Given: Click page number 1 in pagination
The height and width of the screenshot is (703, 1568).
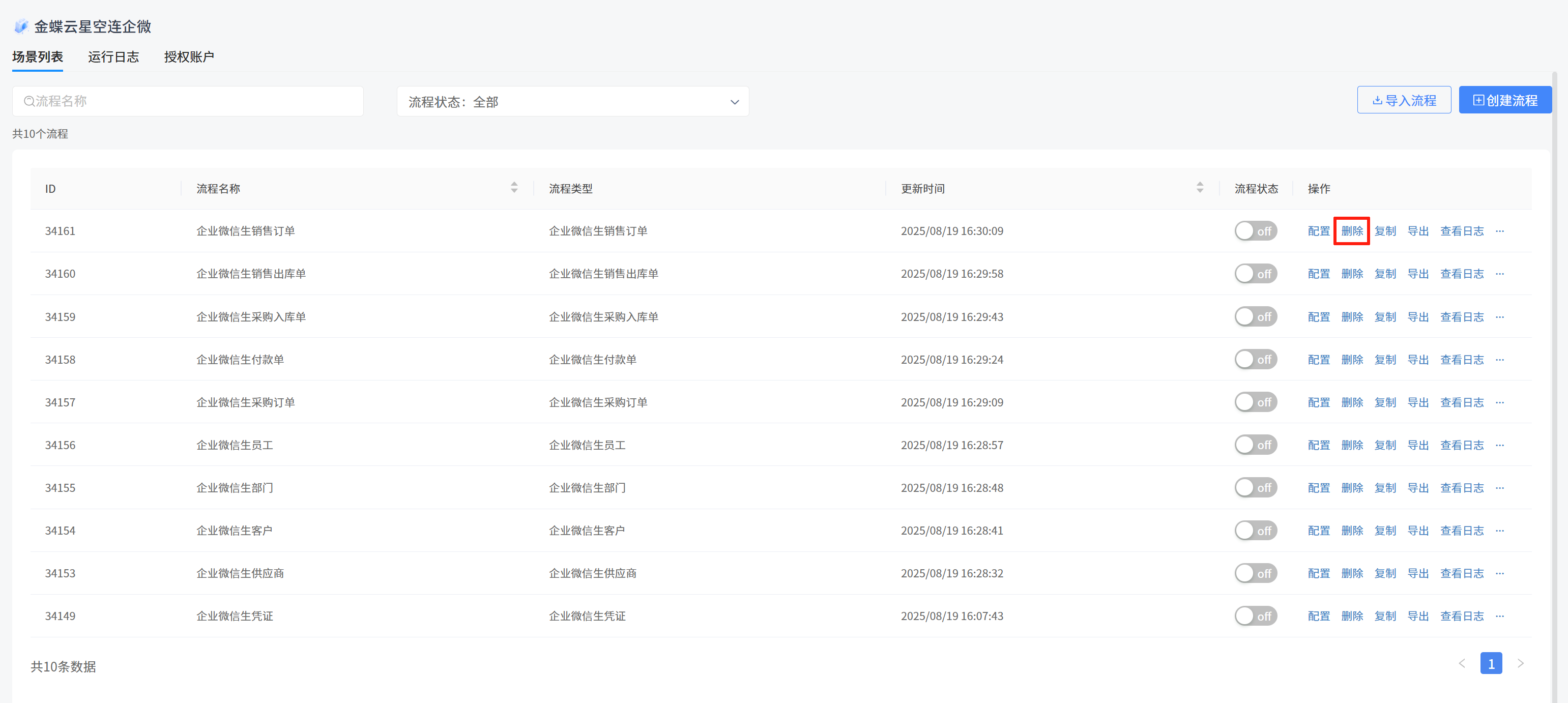Looking at the screenshot, I should [x=1491, y=663].
